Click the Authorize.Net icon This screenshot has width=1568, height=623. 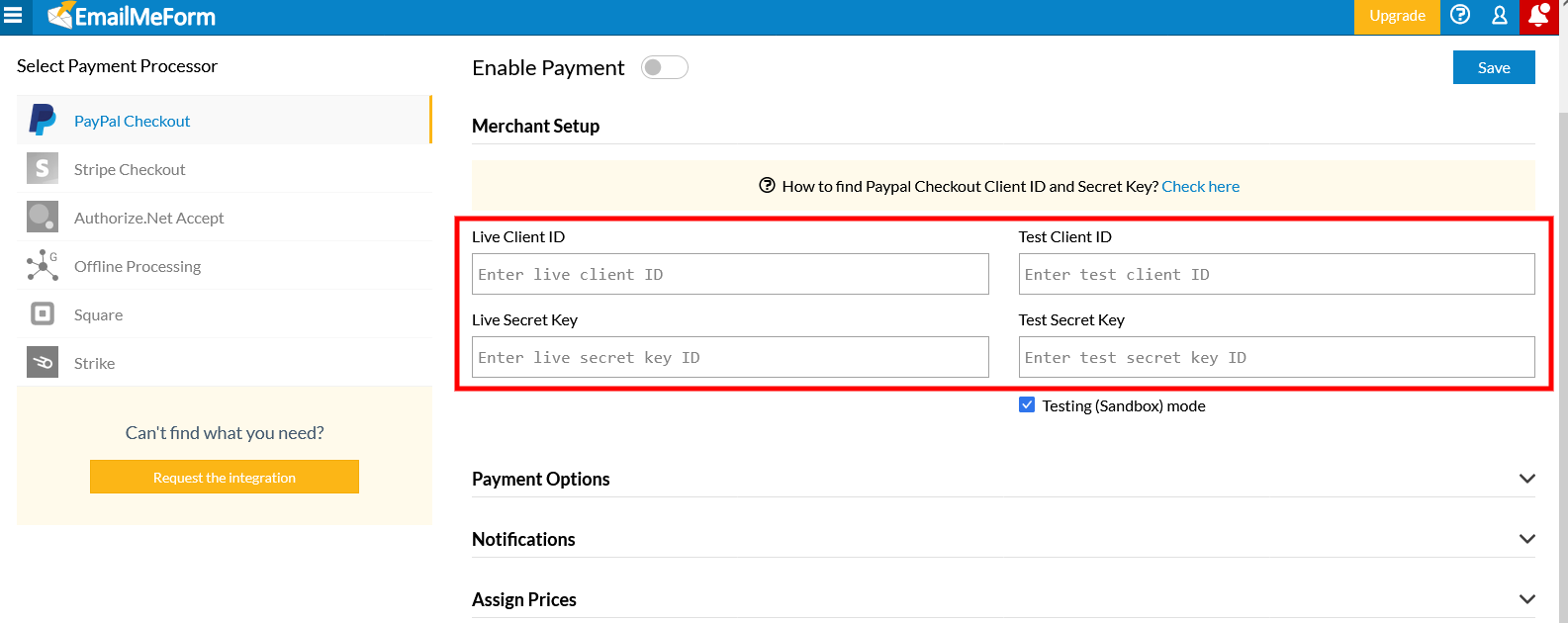pyautogui.click(x=43, y=218)
